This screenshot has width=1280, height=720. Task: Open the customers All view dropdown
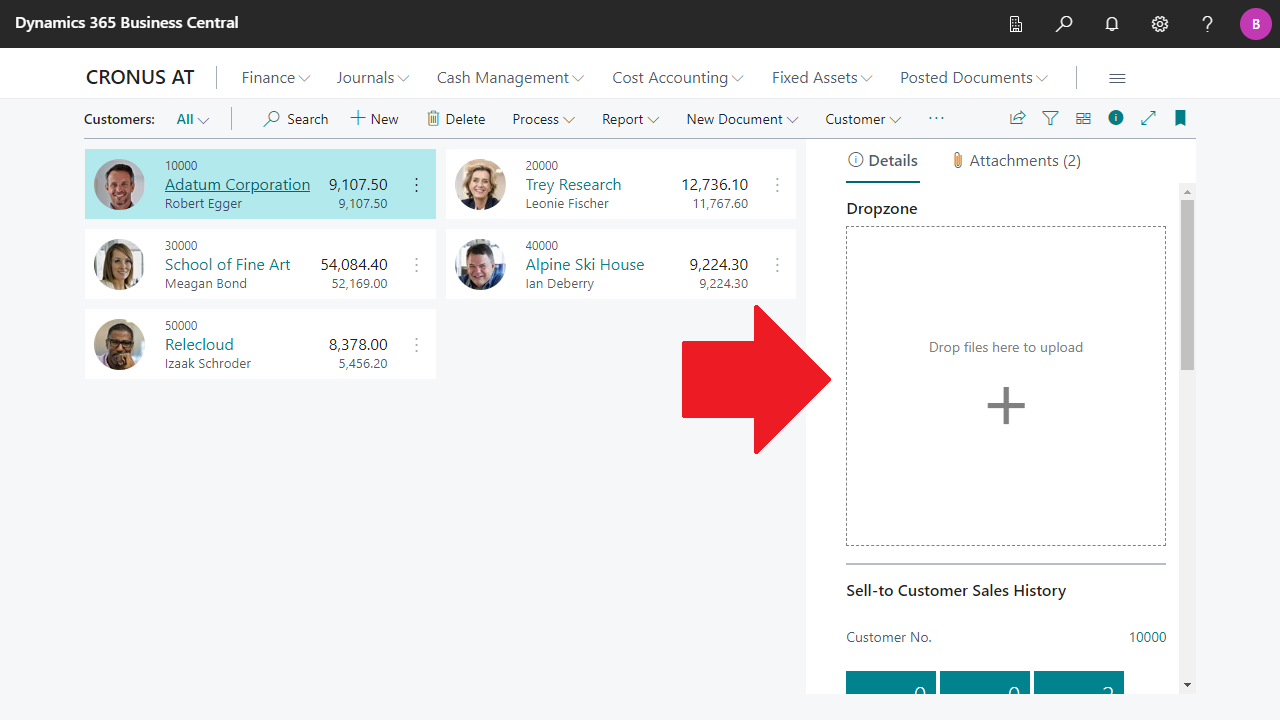192,119
